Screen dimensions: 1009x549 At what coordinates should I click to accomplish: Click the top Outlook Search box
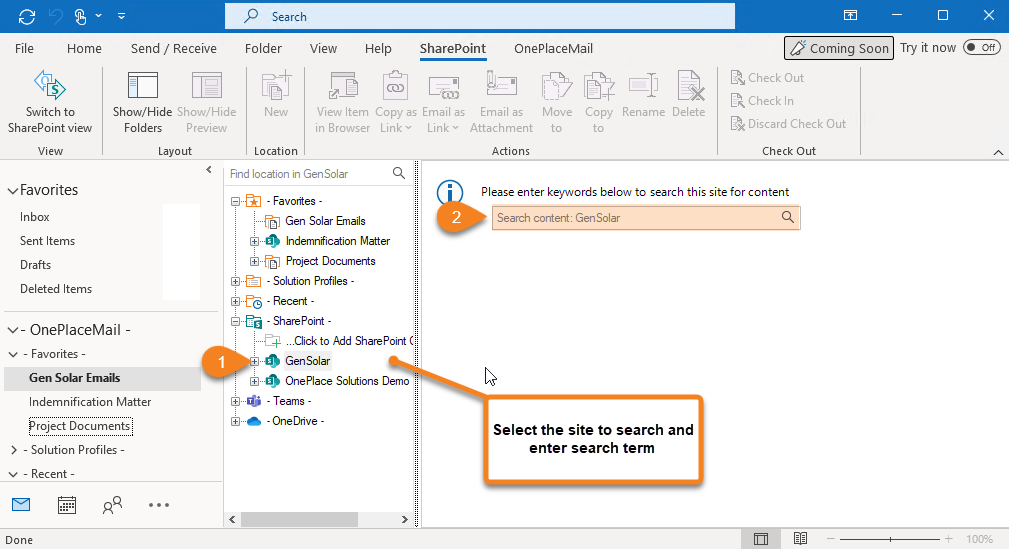pyautogui.click(x=479, y=17)
